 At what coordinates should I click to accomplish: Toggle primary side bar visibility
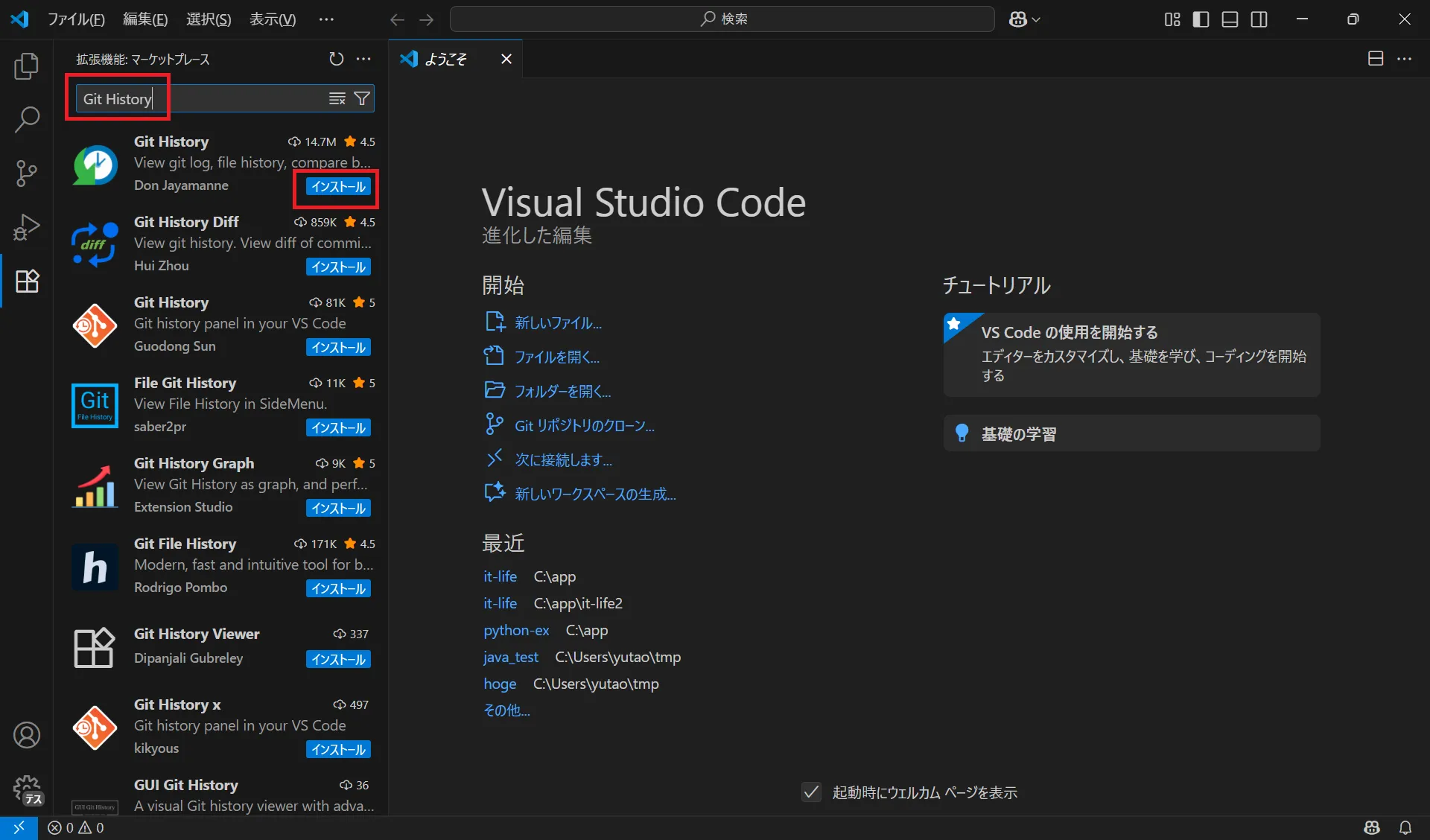click(1201, 19)
